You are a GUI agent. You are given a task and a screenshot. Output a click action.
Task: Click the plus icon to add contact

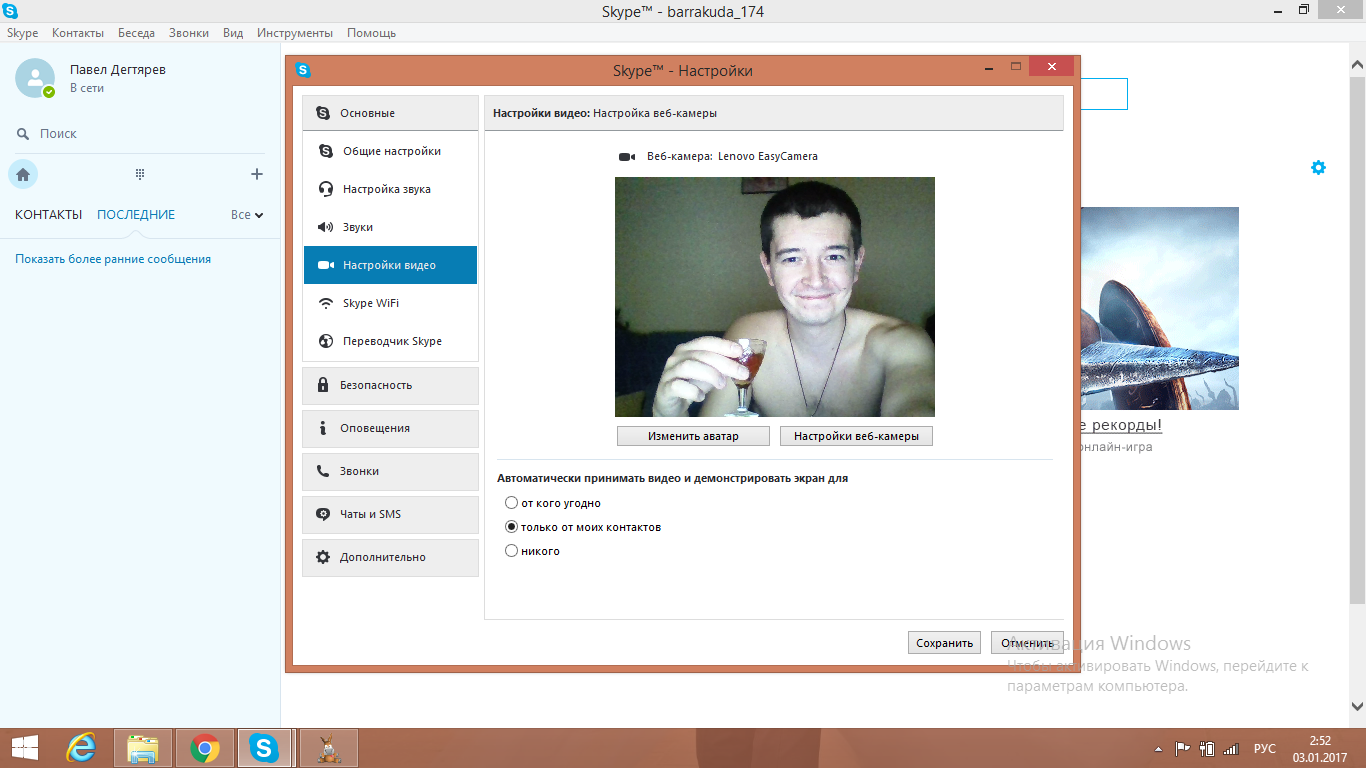[257, 174]
